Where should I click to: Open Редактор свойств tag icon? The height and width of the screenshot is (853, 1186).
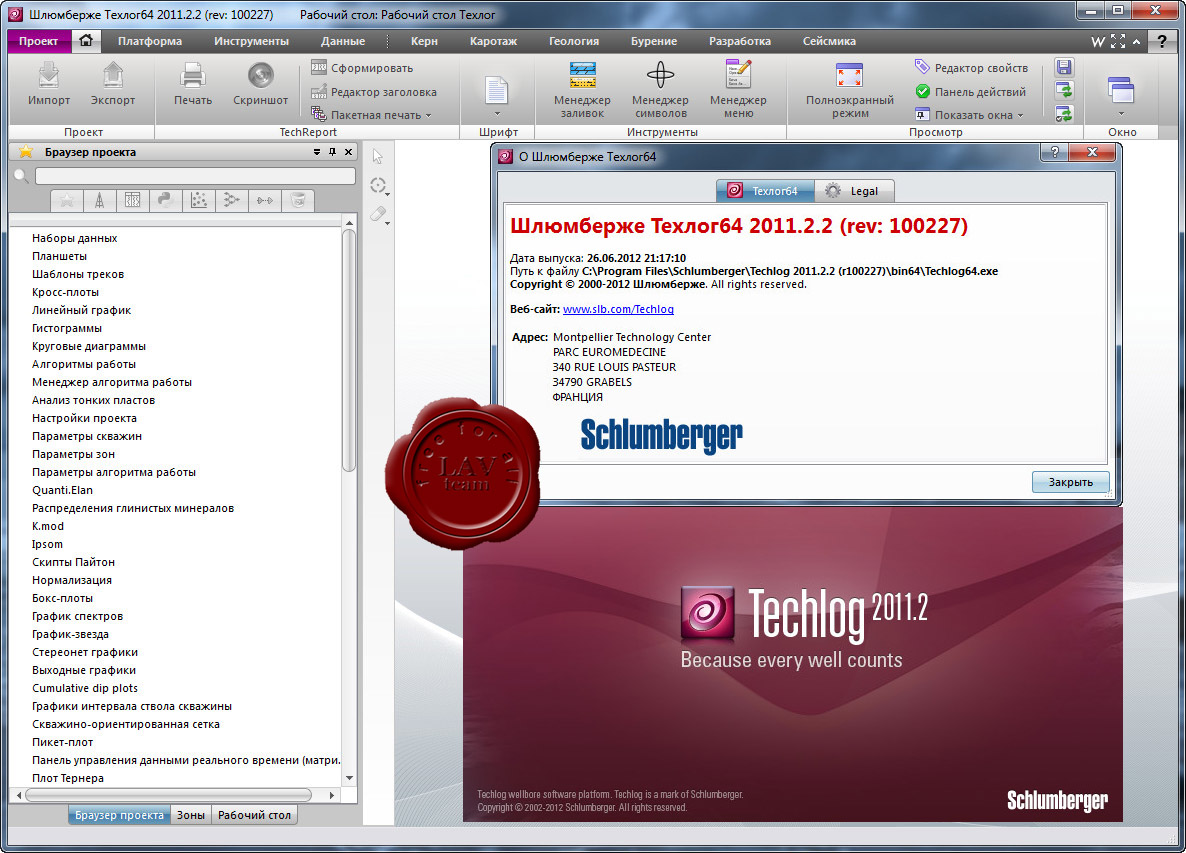971,68
